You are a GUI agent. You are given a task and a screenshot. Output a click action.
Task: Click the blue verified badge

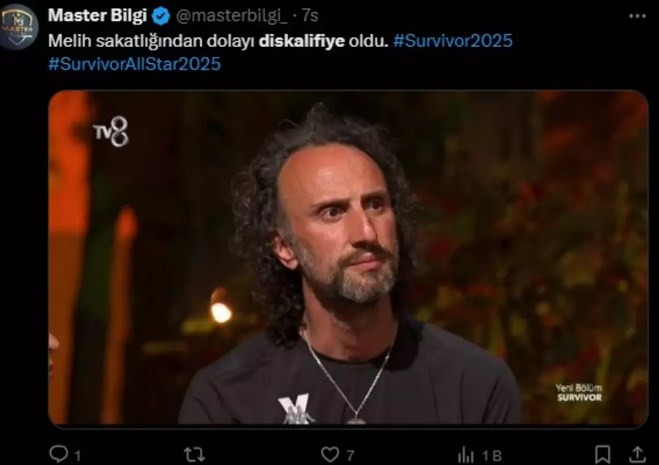[161, 16]
